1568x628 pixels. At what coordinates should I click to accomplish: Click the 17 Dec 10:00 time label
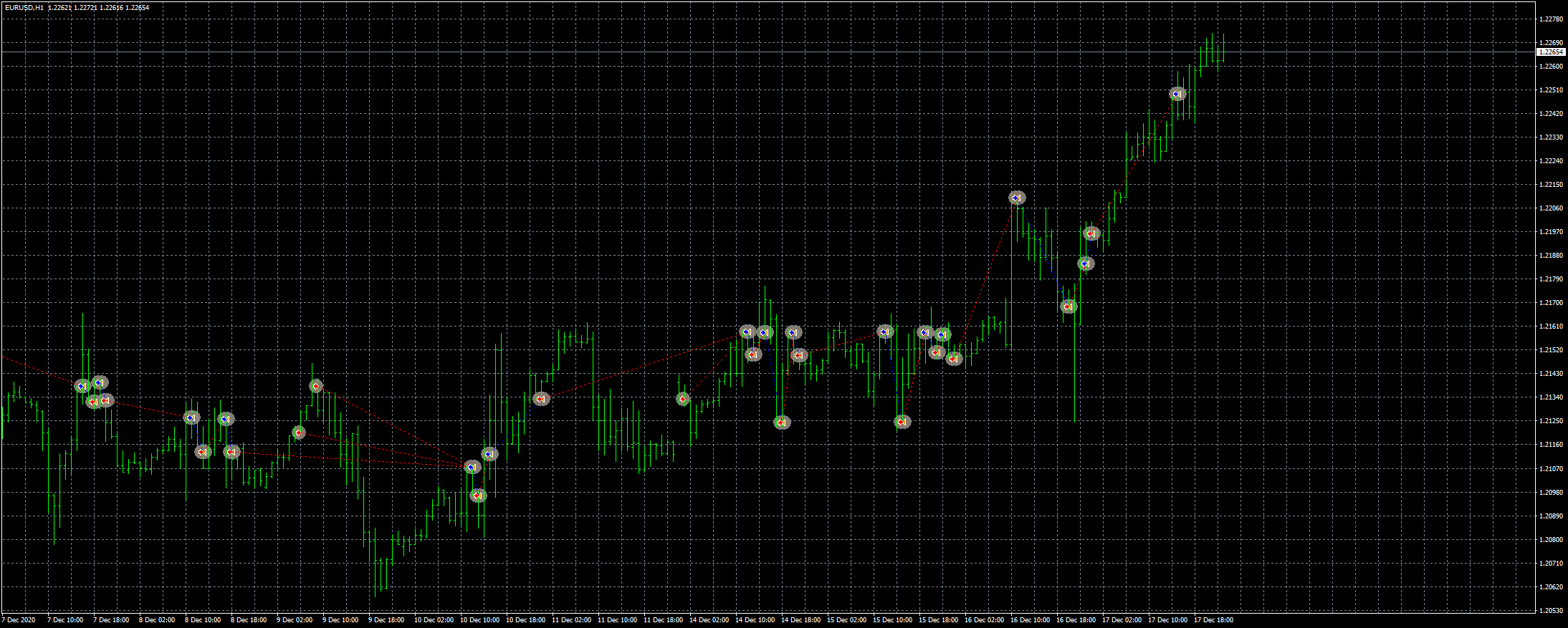point(1167,620)
